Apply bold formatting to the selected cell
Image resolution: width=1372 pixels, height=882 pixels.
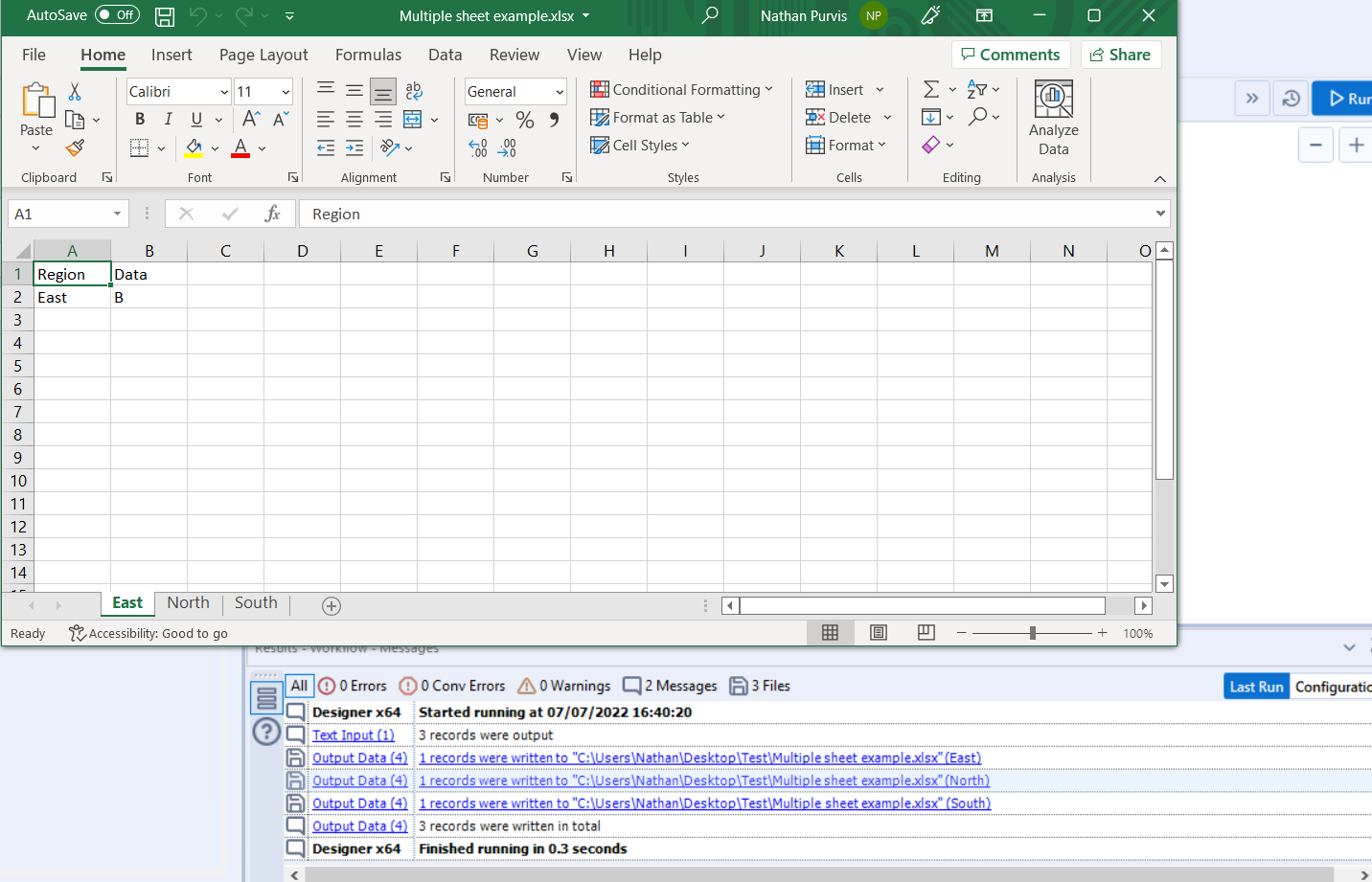139,119
